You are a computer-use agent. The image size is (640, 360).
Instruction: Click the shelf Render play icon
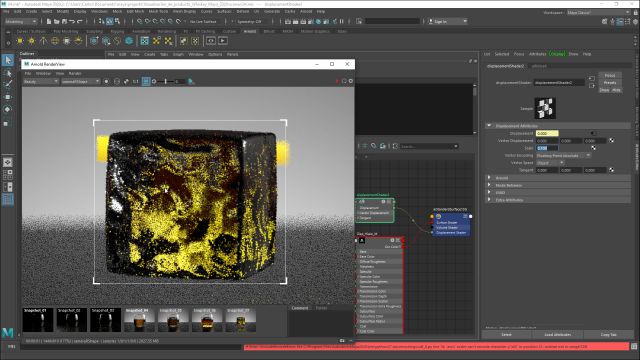[x=223, y=41]
